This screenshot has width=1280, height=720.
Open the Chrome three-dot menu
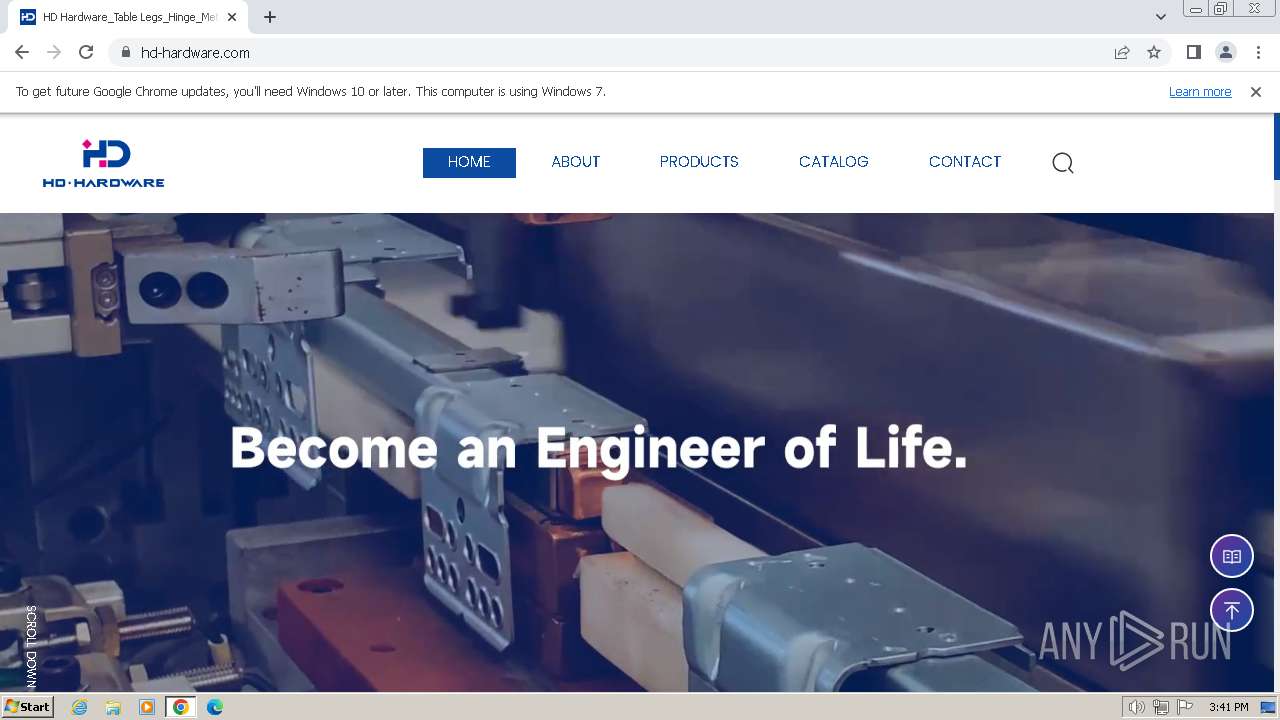(x=1258, y=53)
